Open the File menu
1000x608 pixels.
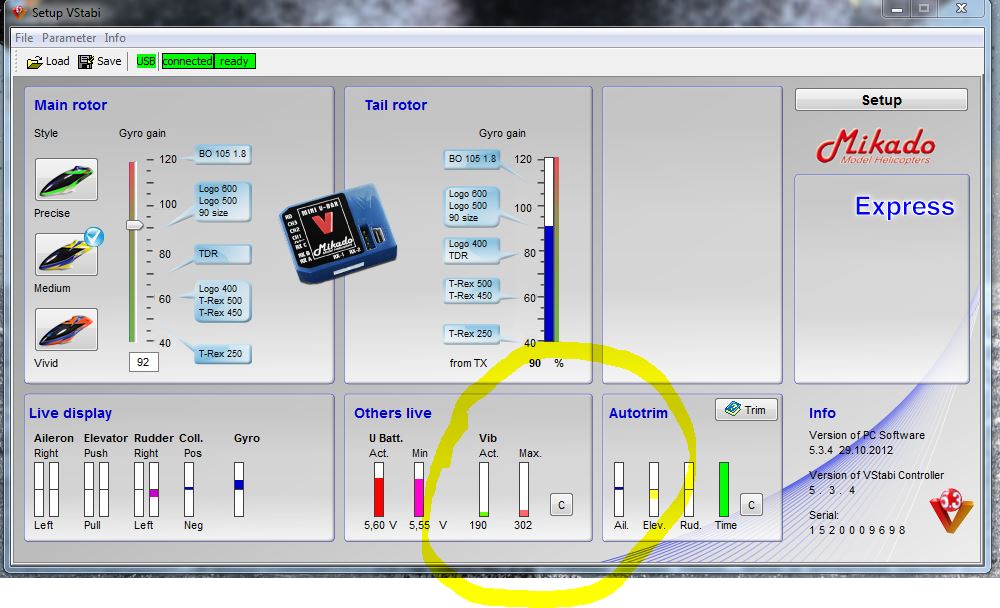coord(24,38)
